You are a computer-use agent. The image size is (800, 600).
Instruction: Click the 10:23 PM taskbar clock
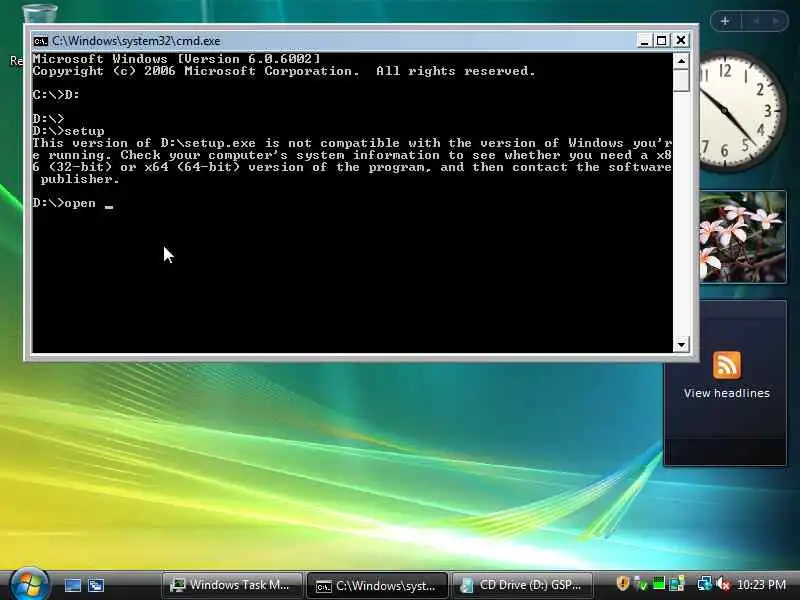click(x=761, y=584)
